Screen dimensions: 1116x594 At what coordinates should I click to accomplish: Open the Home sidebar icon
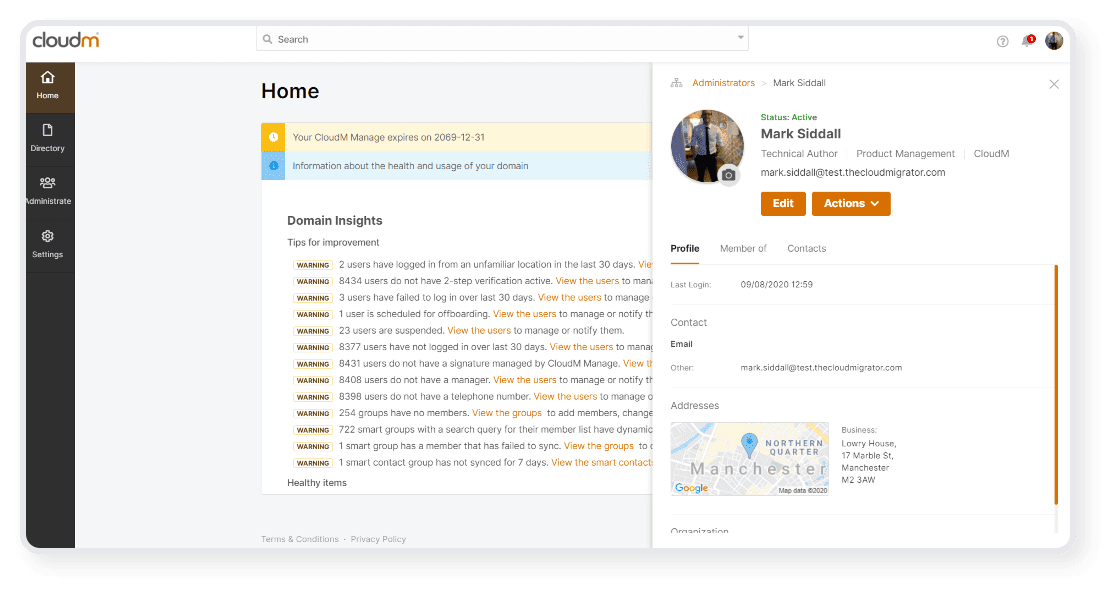[47, 85]
